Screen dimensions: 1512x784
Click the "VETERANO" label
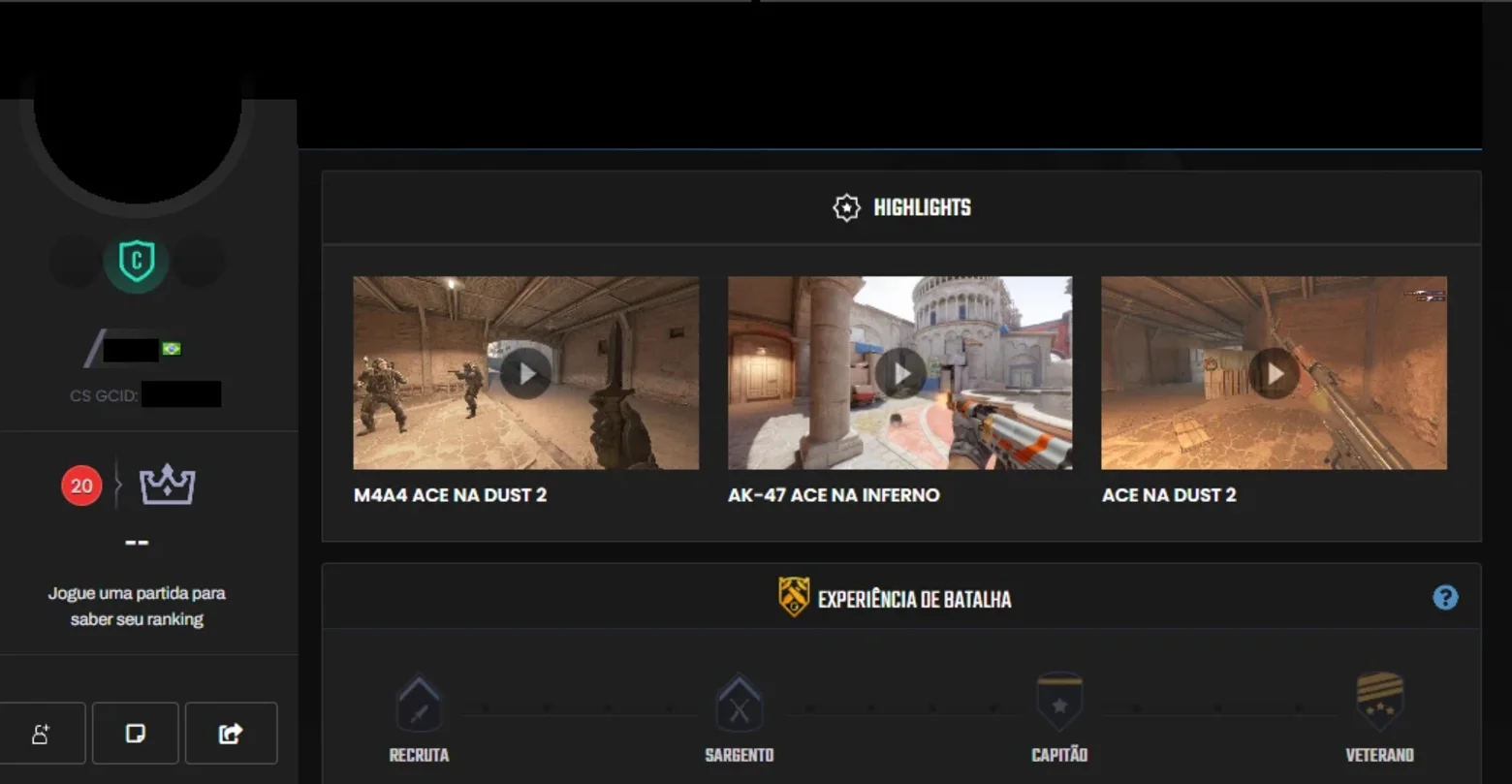tap(1379, 755)
